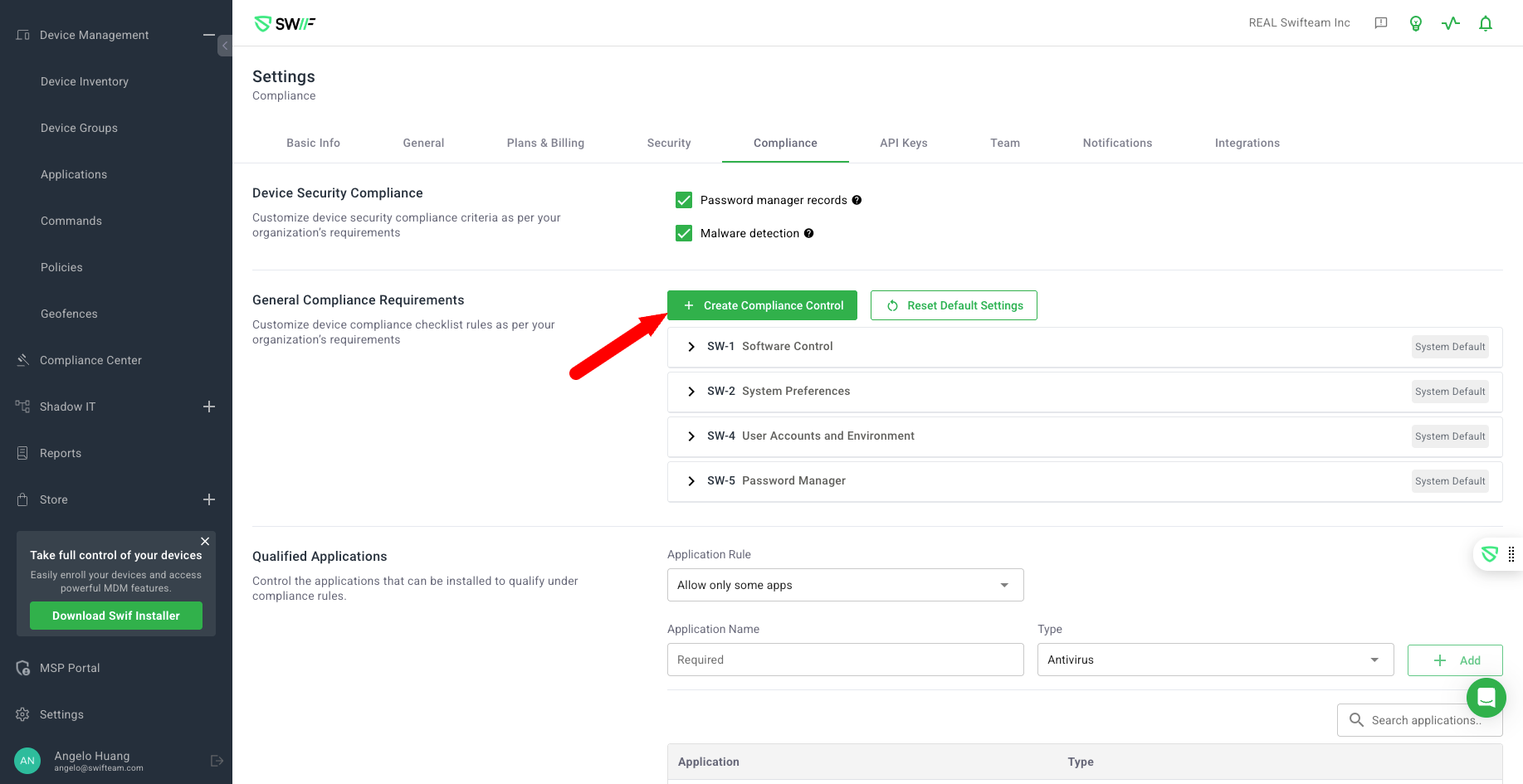The image size is (1523, 784).
Task: Click the Application Name input field
Action: [845, 660]
